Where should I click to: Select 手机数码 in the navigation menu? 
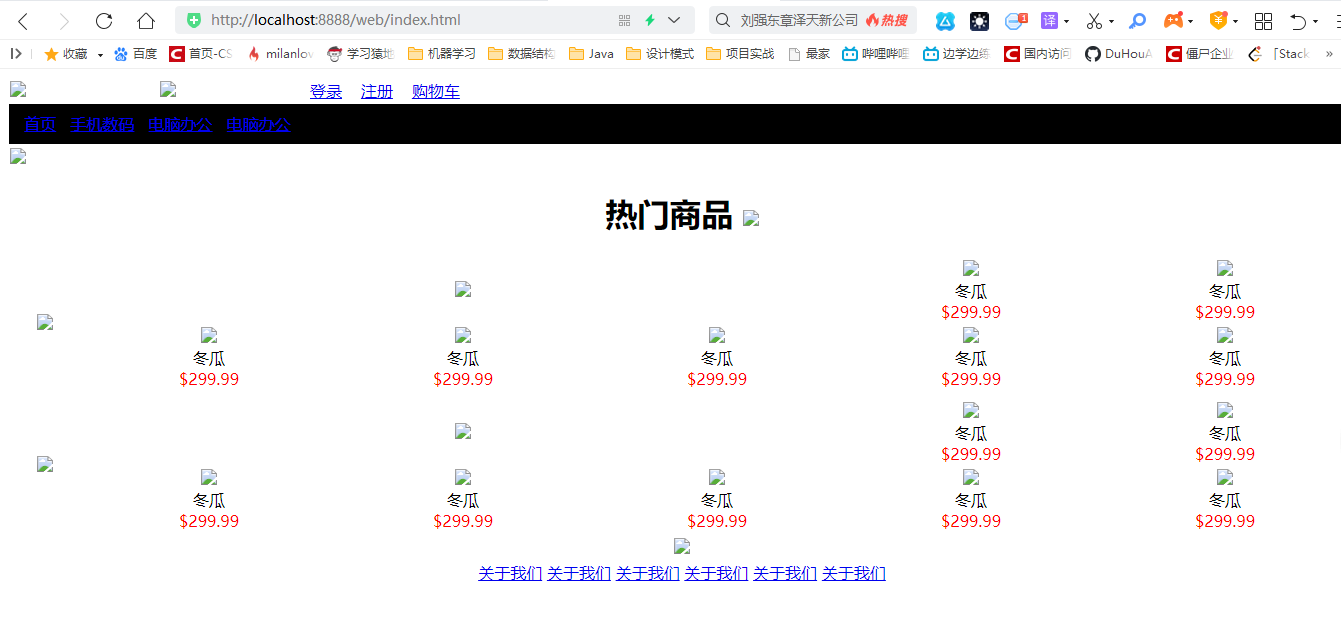pos(101,124)
